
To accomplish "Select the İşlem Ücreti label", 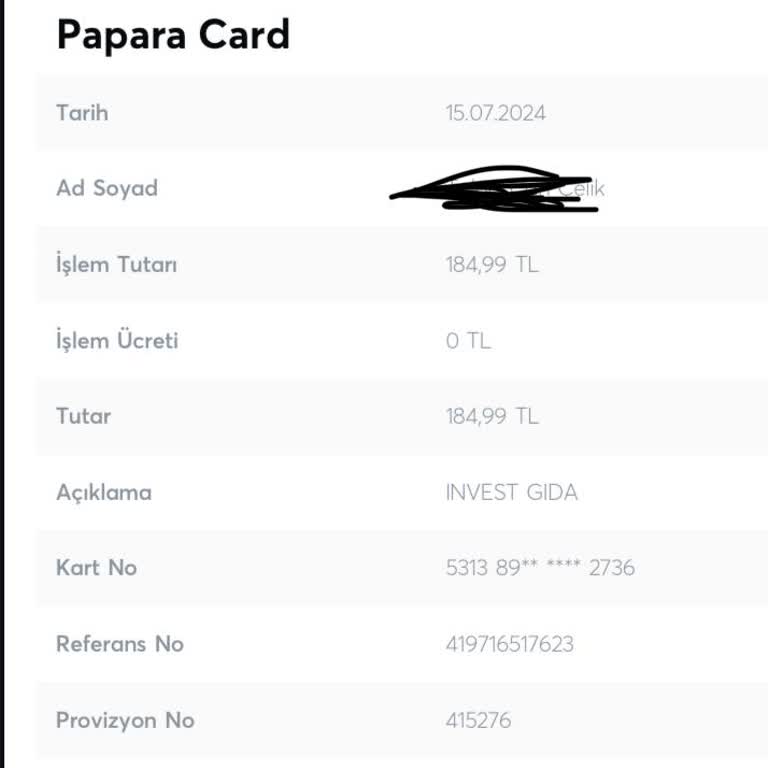I will click(x=117, y=340).
